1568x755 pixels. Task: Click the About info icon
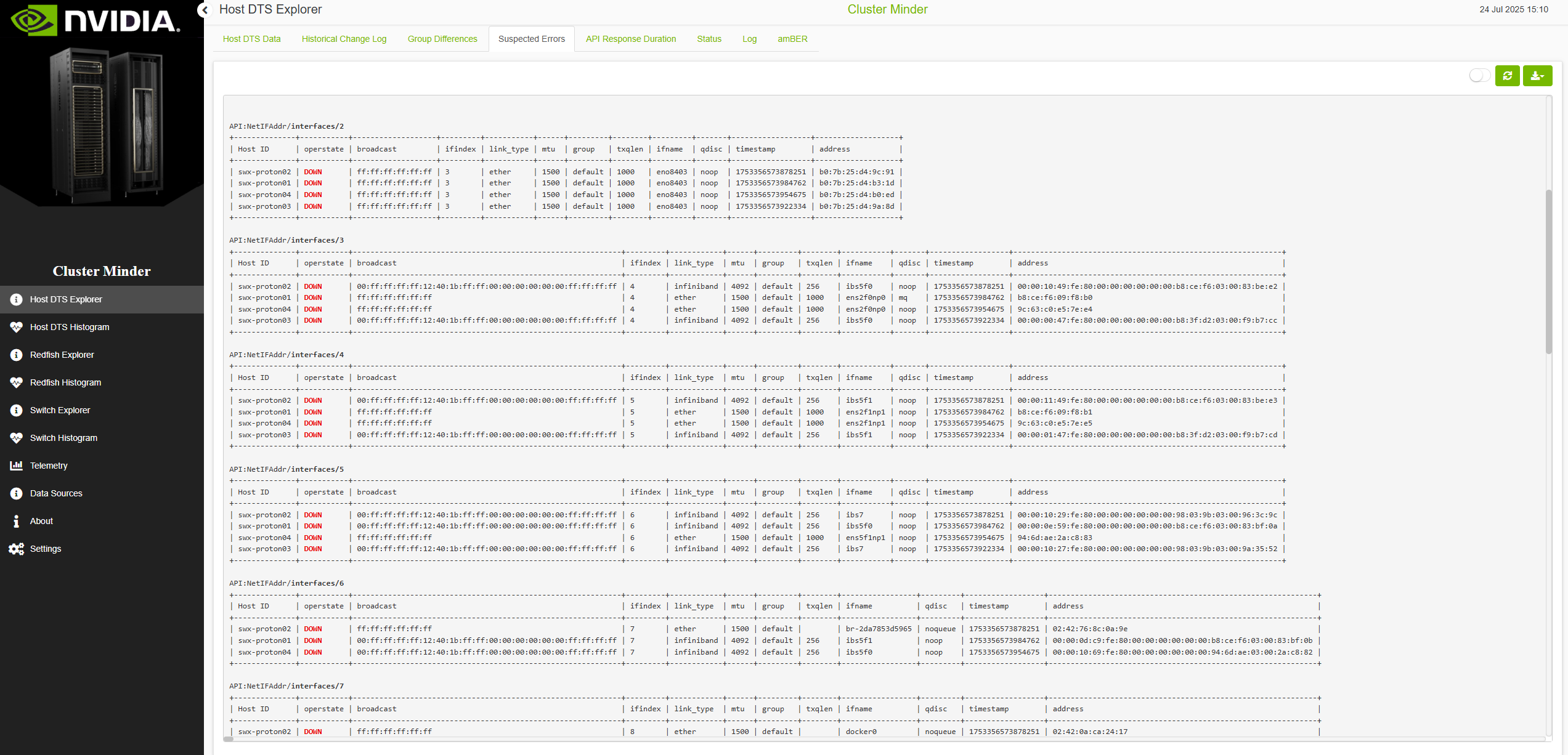[16, 522]
